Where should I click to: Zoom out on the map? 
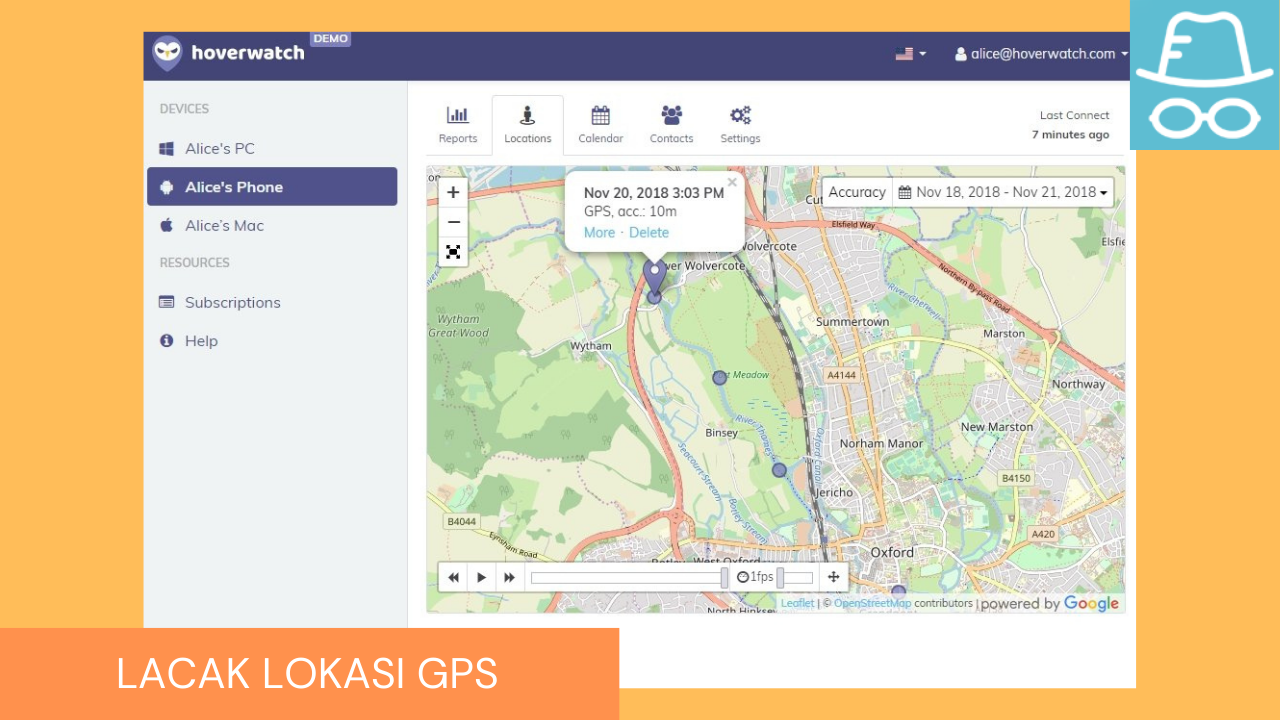[453, 222]
